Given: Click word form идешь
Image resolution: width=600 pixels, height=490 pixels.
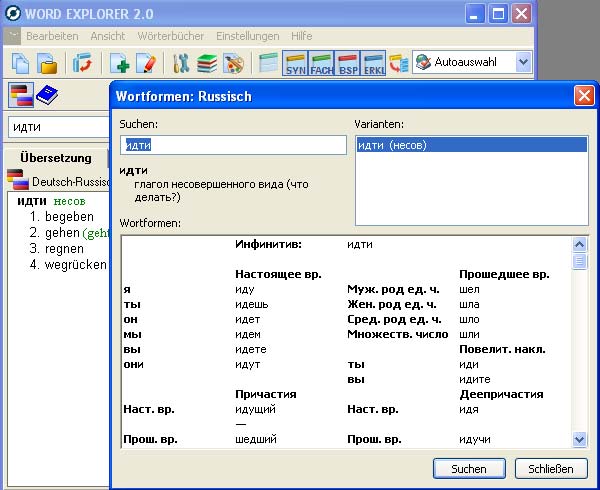Looking at the screenshot, I should coord(252,304).
